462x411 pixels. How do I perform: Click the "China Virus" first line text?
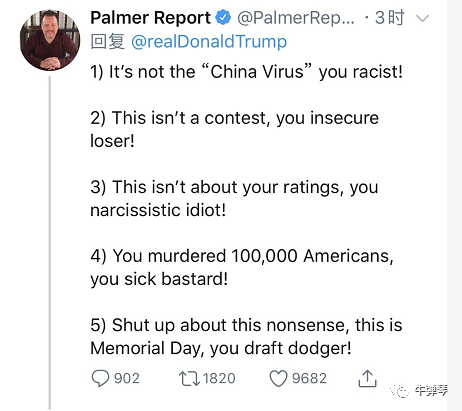(246, 72)
